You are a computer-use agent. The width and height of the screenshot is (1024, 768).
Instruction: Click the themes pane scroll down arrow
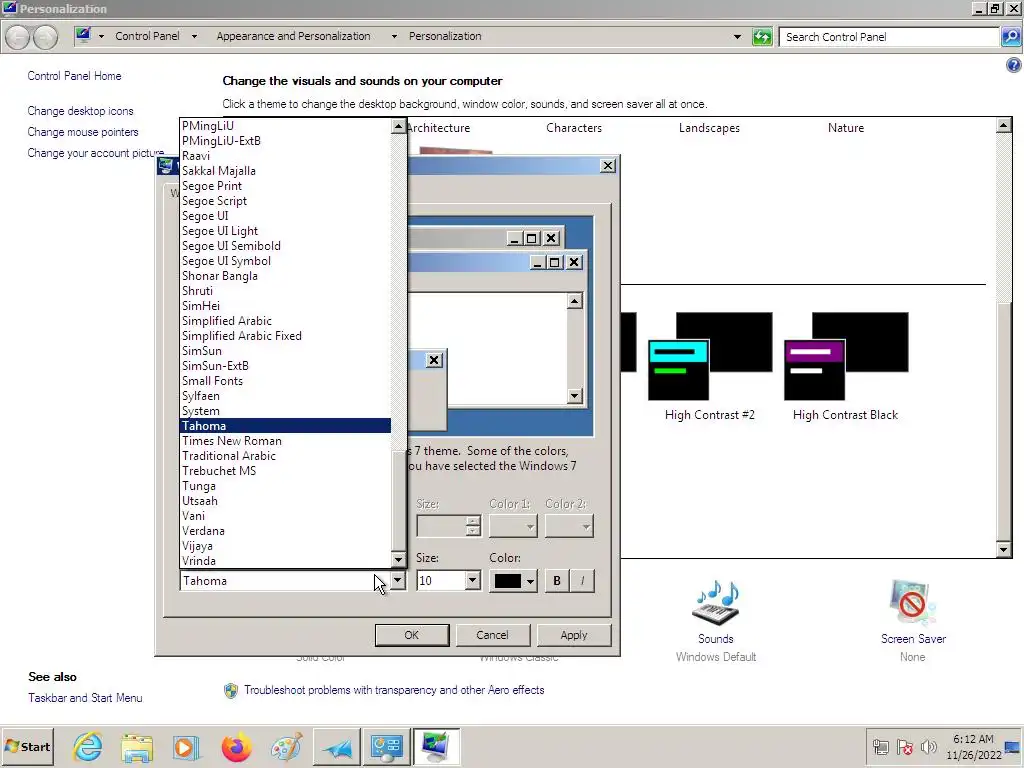[x=1004, y=549]
